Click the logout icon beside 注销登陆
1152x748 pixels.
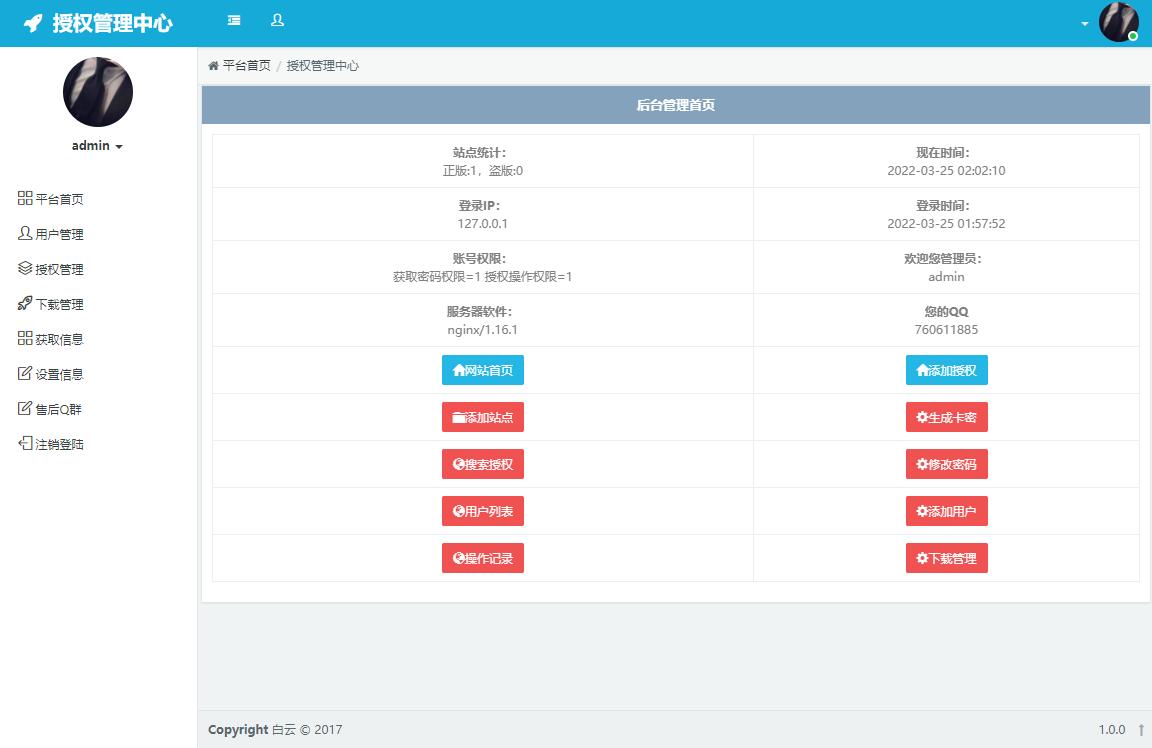pyautogui.click(x=25, y=444)
